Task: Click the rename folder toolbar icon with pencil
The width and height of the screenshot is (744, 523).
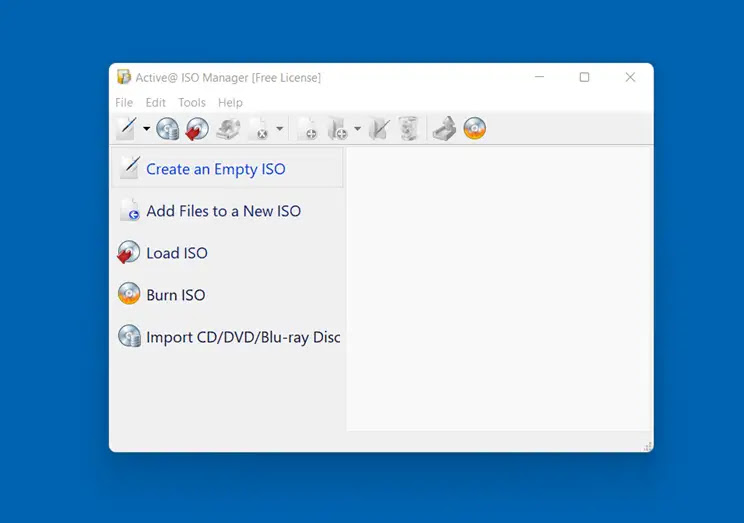Action: (379, 129)
